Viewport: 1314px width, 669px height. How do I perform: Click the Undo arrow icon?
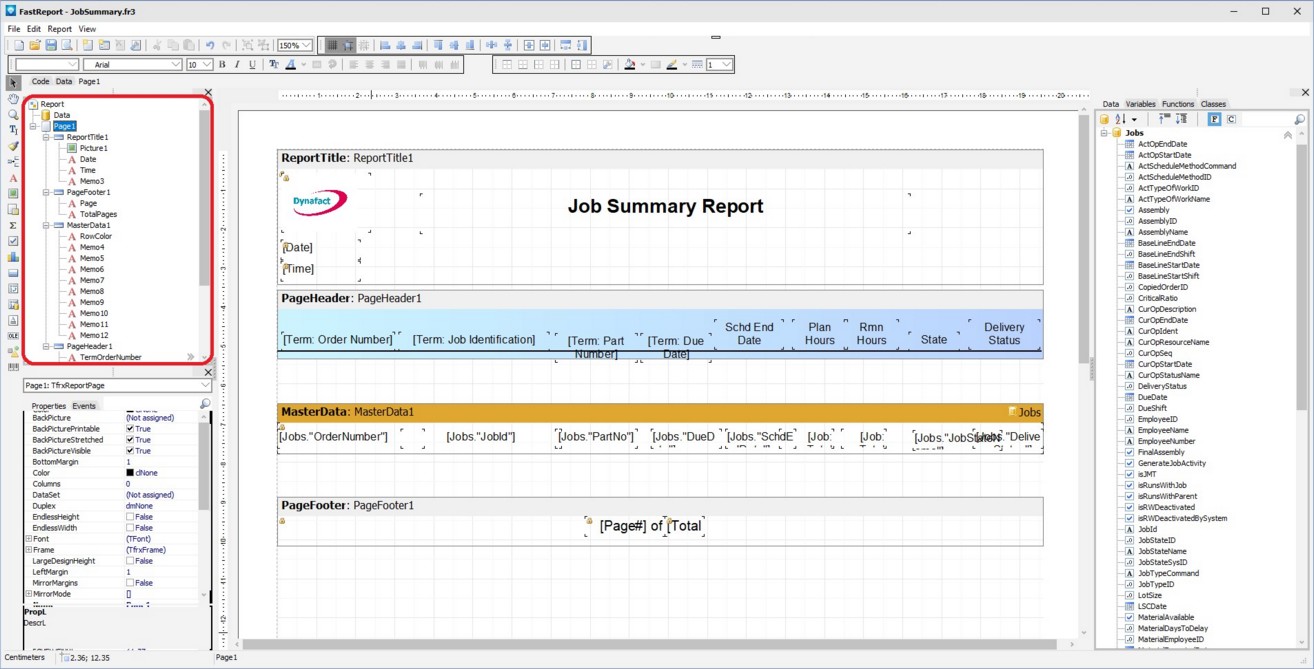(x=210, y=45)
